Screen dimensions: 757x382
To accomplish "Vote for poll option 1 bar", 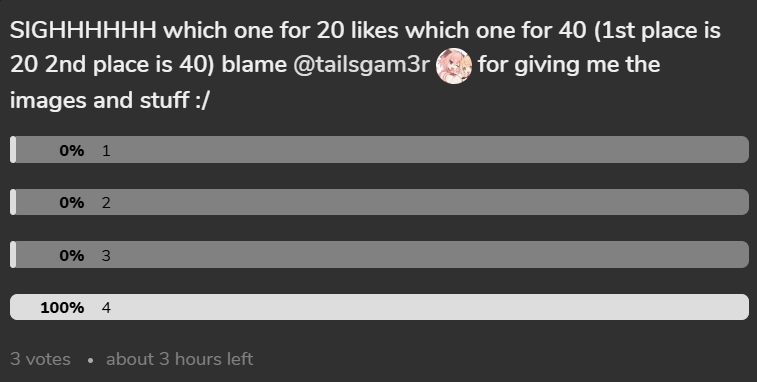I will [379, 150].
